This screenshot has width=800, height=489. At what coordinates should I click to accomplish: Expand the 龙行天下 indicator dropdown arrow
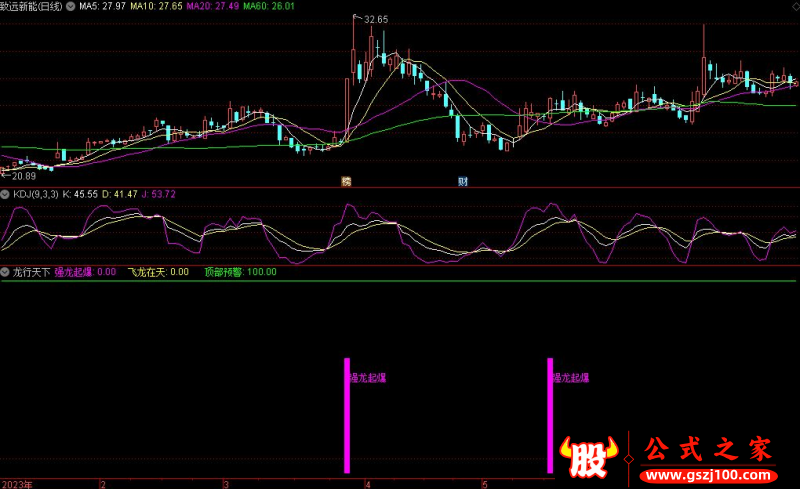click(x=6, y=271)
